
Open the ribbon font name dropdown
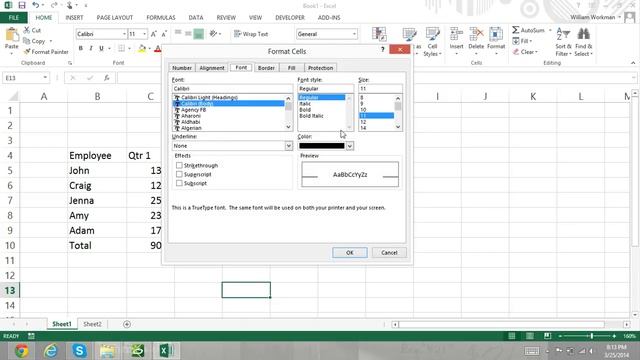124,34
